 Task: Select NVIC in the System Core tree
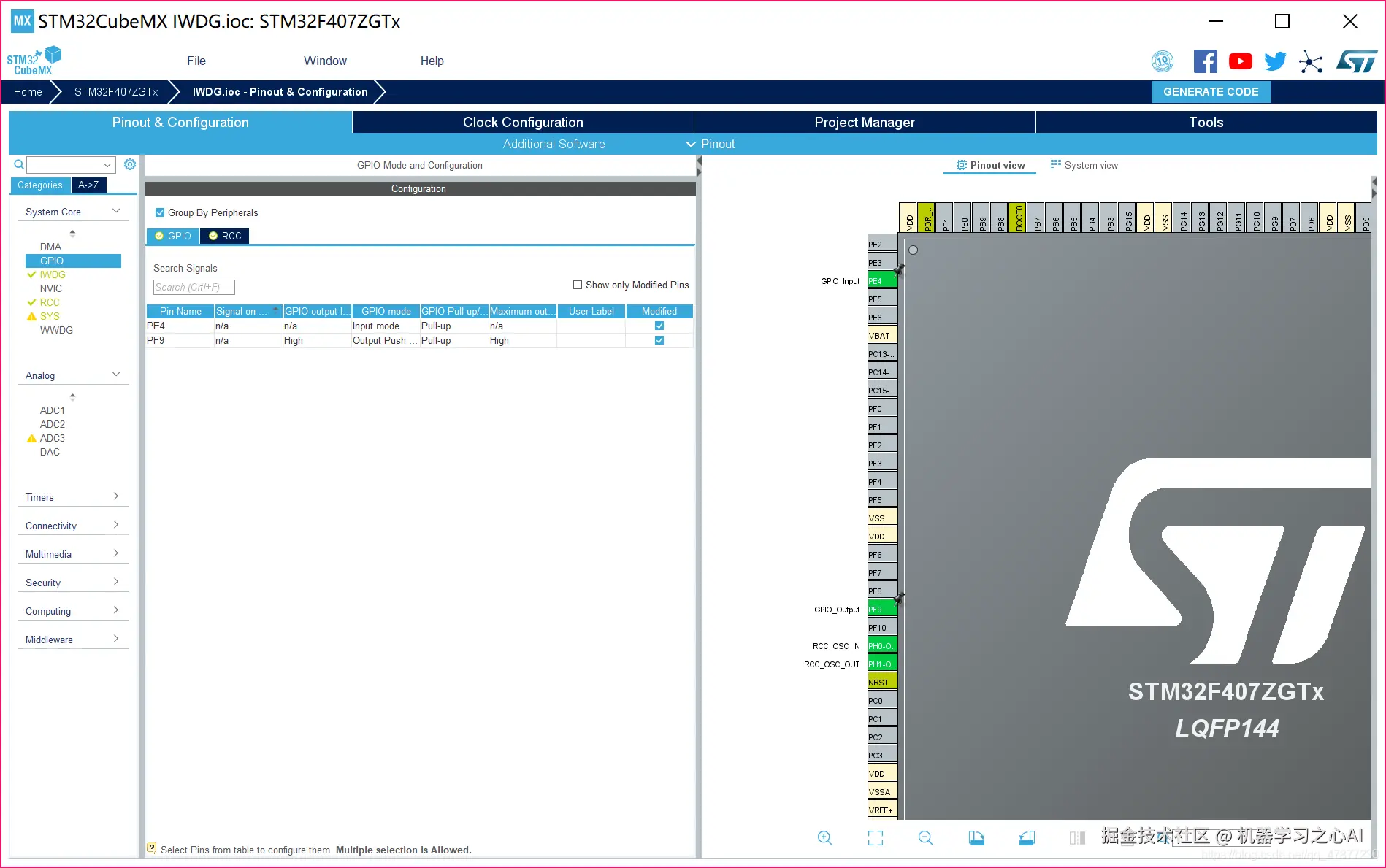click(x=51, y=288)
